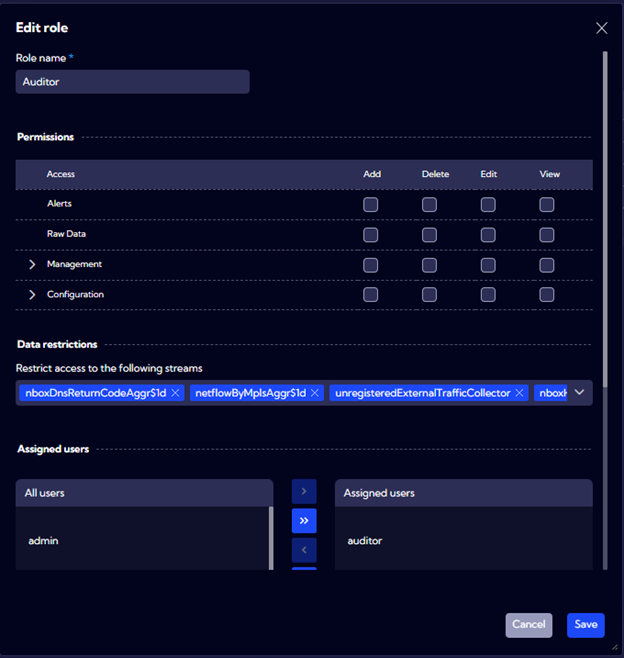Click the dialog's vertical scrollbar
This screenshot has height=658, width=624.
[604, 200]
